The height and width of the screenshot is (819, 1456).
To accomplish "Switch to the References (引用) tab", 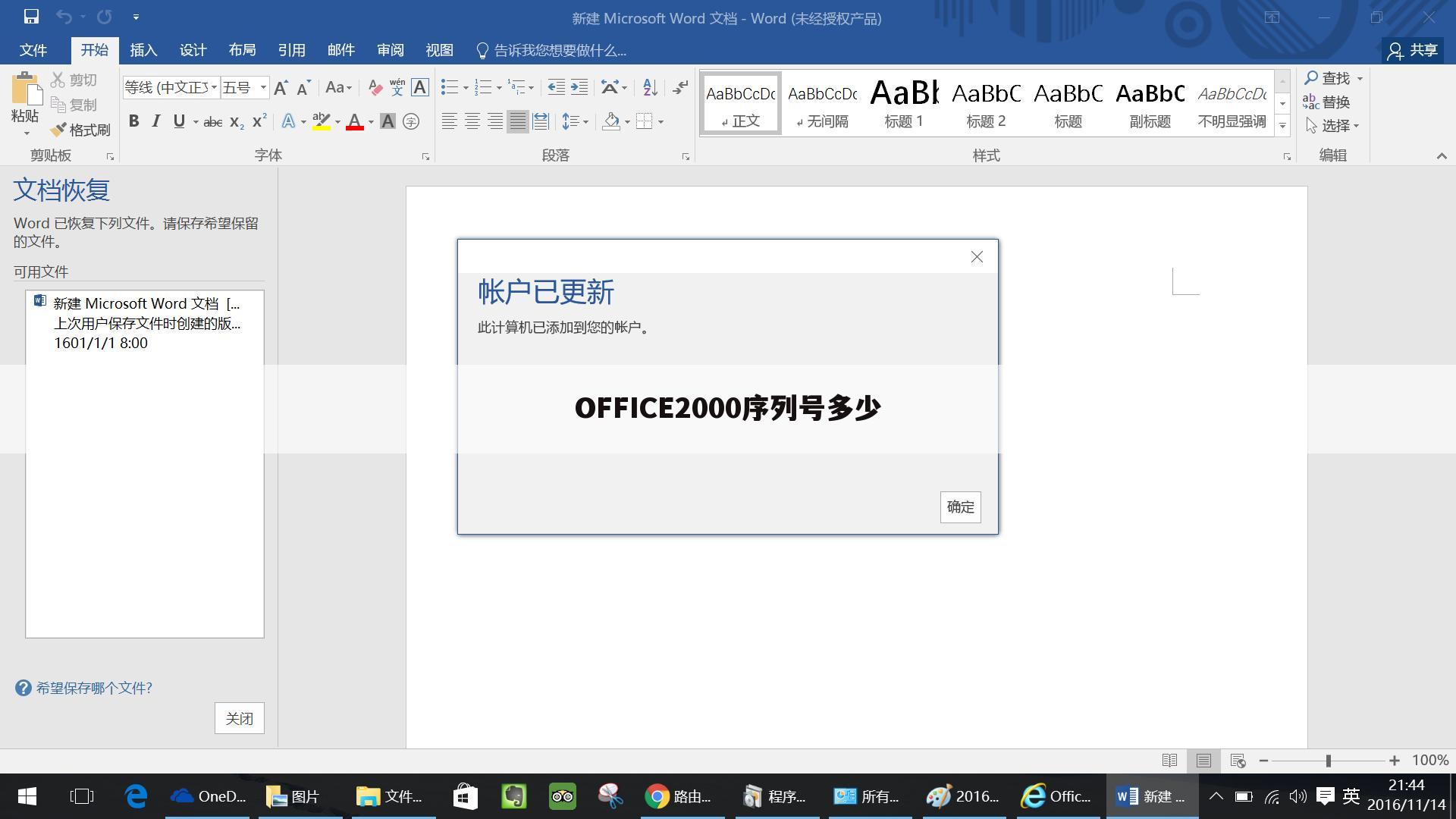I will (291, 50).
